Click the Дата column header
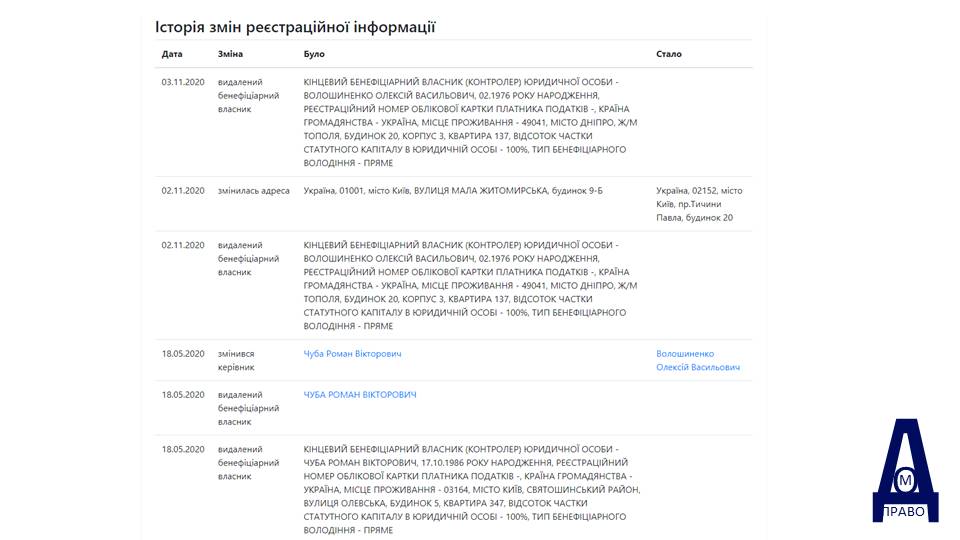 click(x=172, y=54)
